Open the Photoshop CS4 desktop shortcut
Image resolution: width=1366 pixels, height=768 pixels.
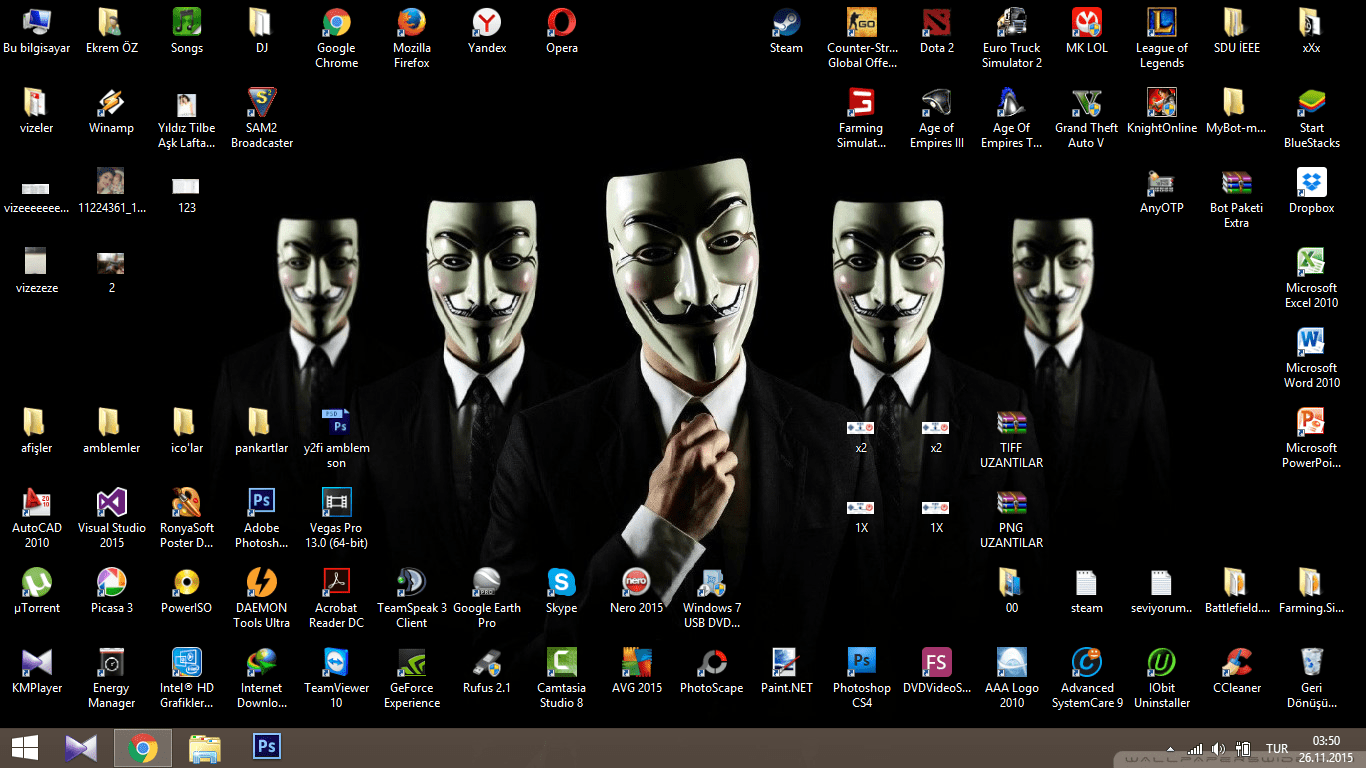862,678
